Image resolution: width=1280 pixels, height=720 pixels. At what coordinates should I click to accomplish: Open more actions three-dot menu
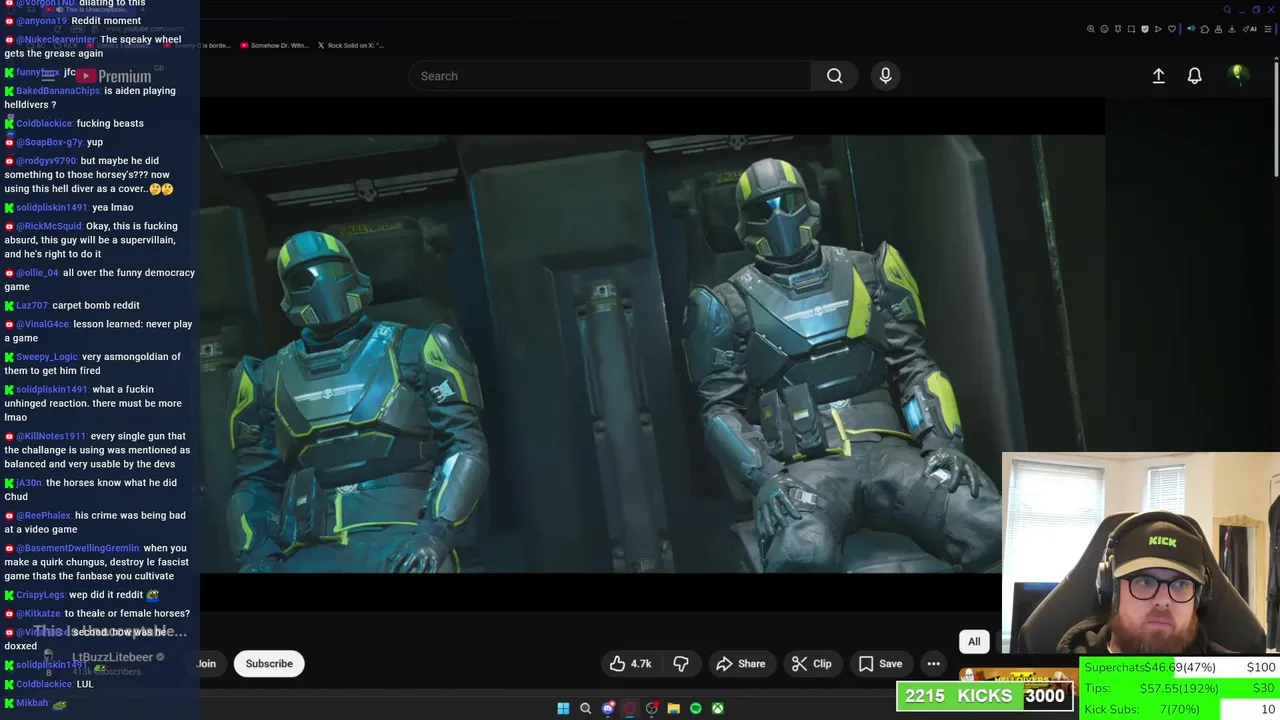click(x=933, y=664)
